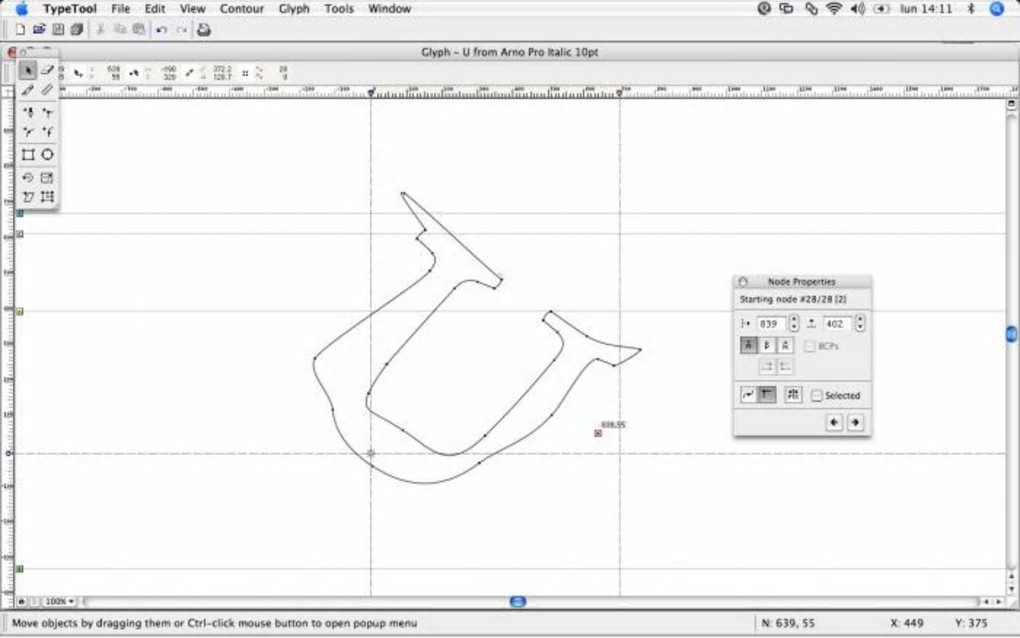Decrease the node Y value 402

coord(860,327)
